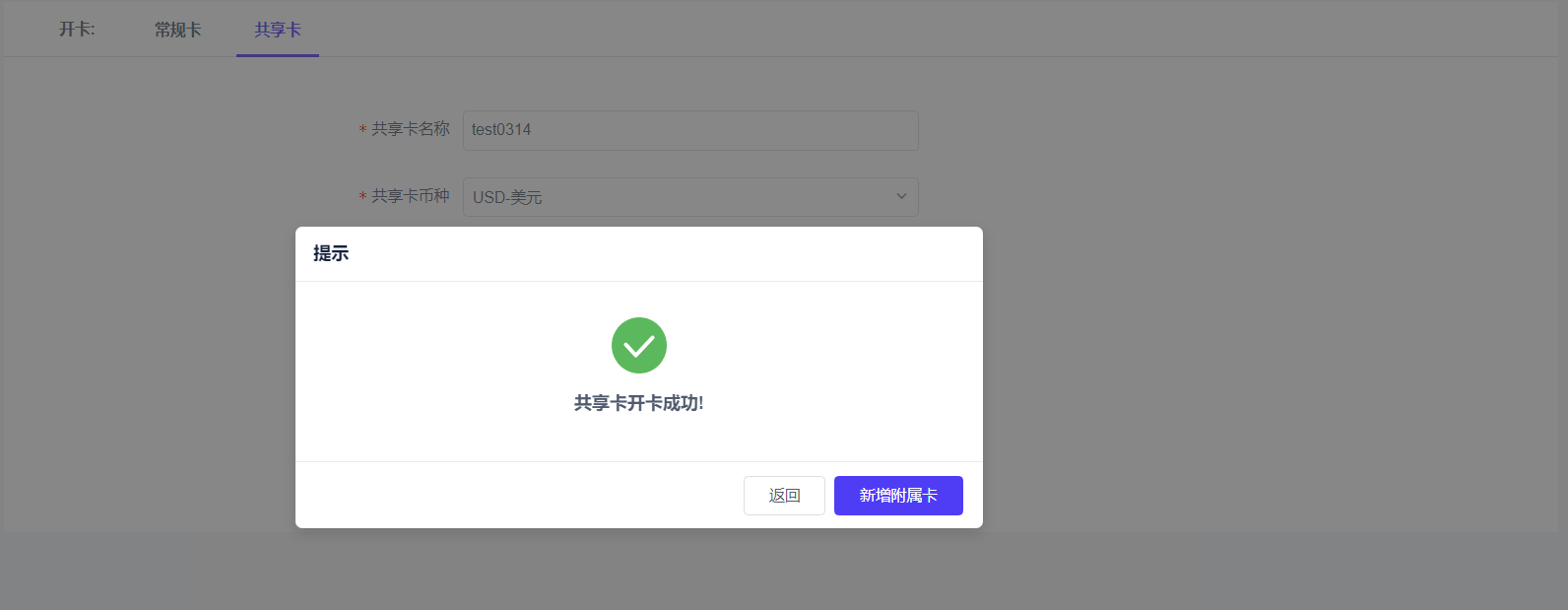Click the 新增附属卡 button
Viewport: 1568px width, 610px height.
[898, 496]
